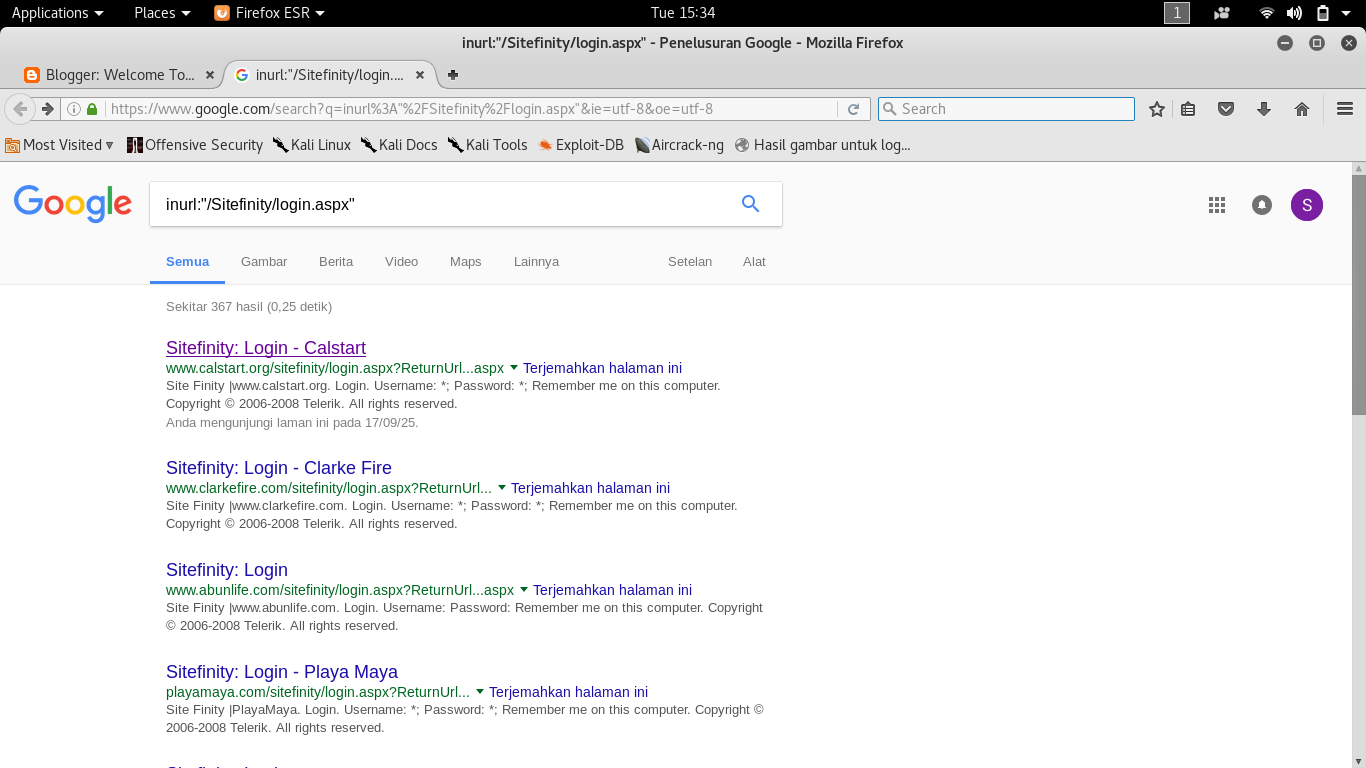Select the Gambar search tab
This screenshot has width=1366, height=768.
pyautogui.click(x=264, y=261)
